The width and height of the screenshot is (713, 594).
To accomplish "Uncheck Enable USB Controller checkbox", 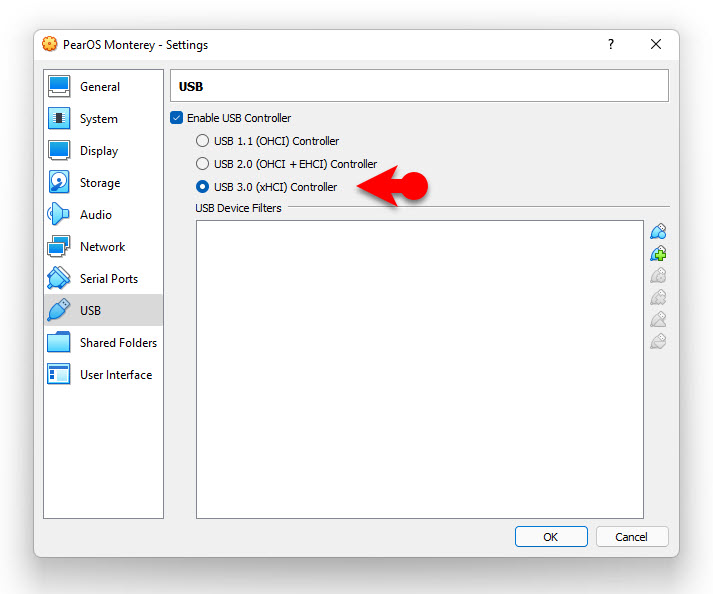I will pyautogui.click(x=176, y=118).
